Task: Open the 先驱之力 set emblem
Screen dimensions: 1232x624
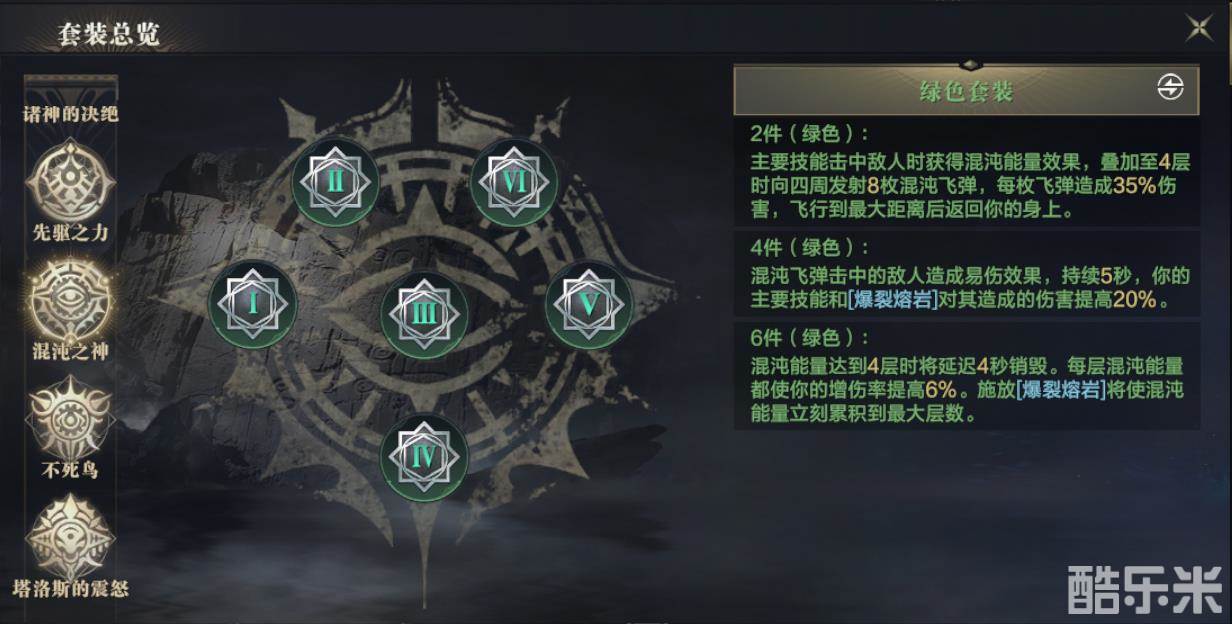Action: coord(69,182)
